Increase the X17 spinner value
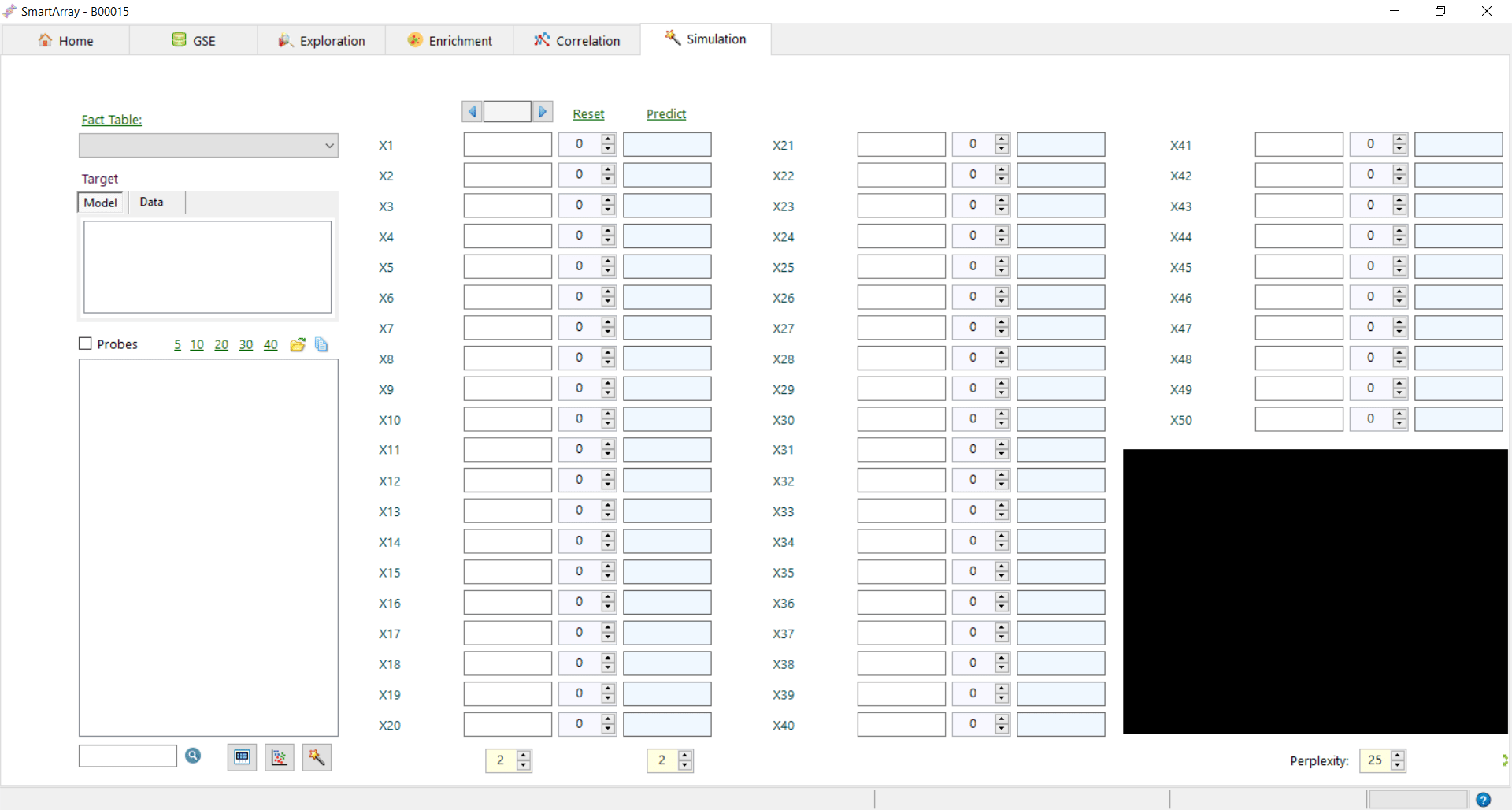1512x810 pixels. click(x=608, y=628)
